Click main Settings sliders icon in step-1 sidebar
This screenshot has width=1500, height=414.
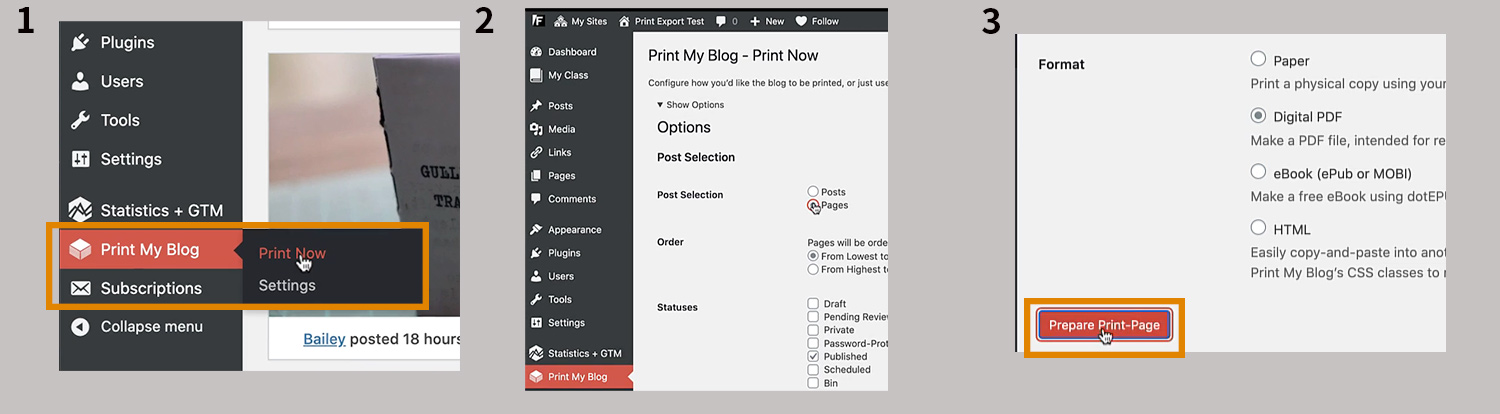click(x=81, y=159)
